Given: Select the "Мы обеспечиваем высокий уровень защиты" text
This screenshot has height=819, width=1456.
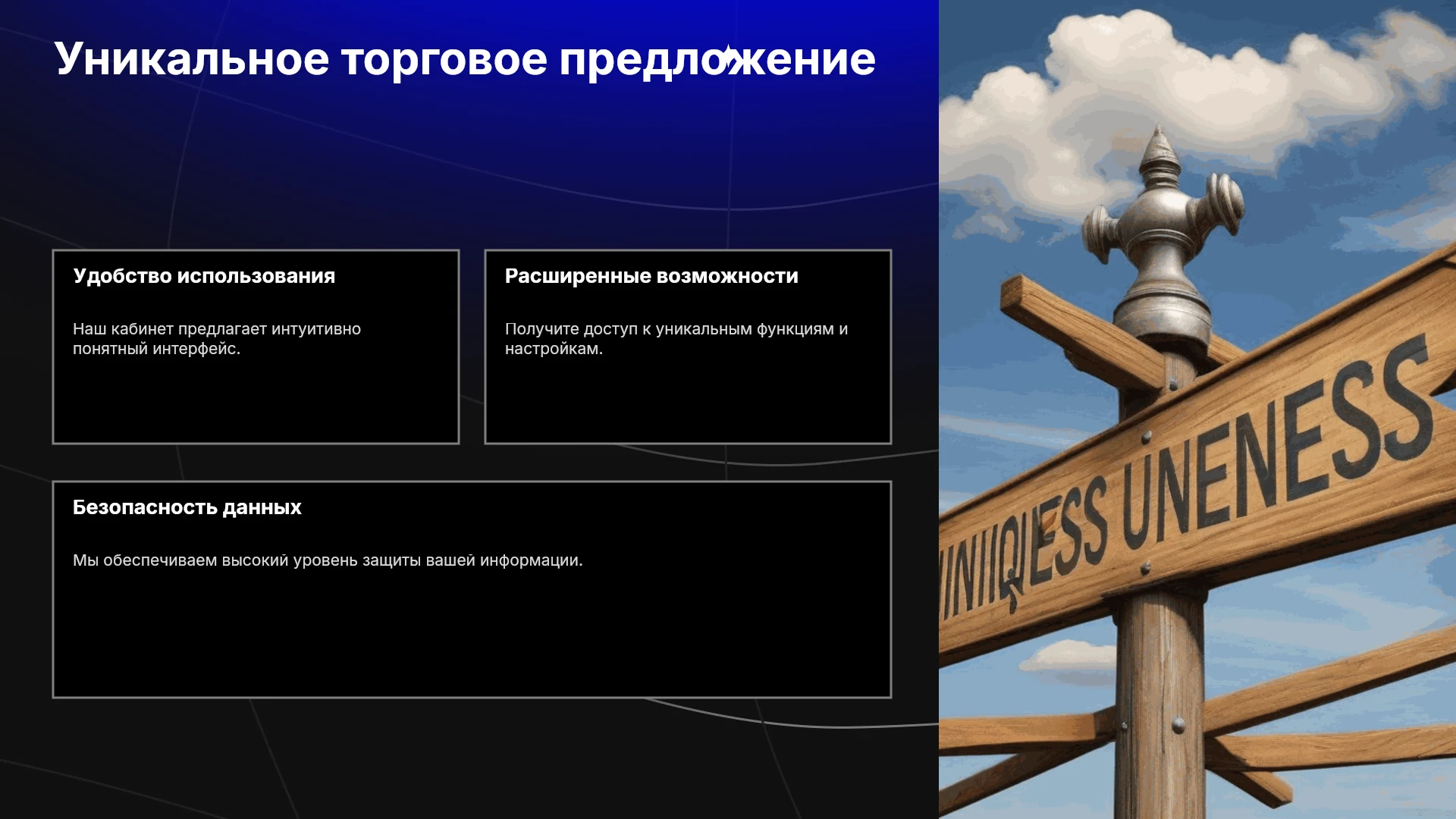Looking at the screenshot, I should [x=328, y=560].
